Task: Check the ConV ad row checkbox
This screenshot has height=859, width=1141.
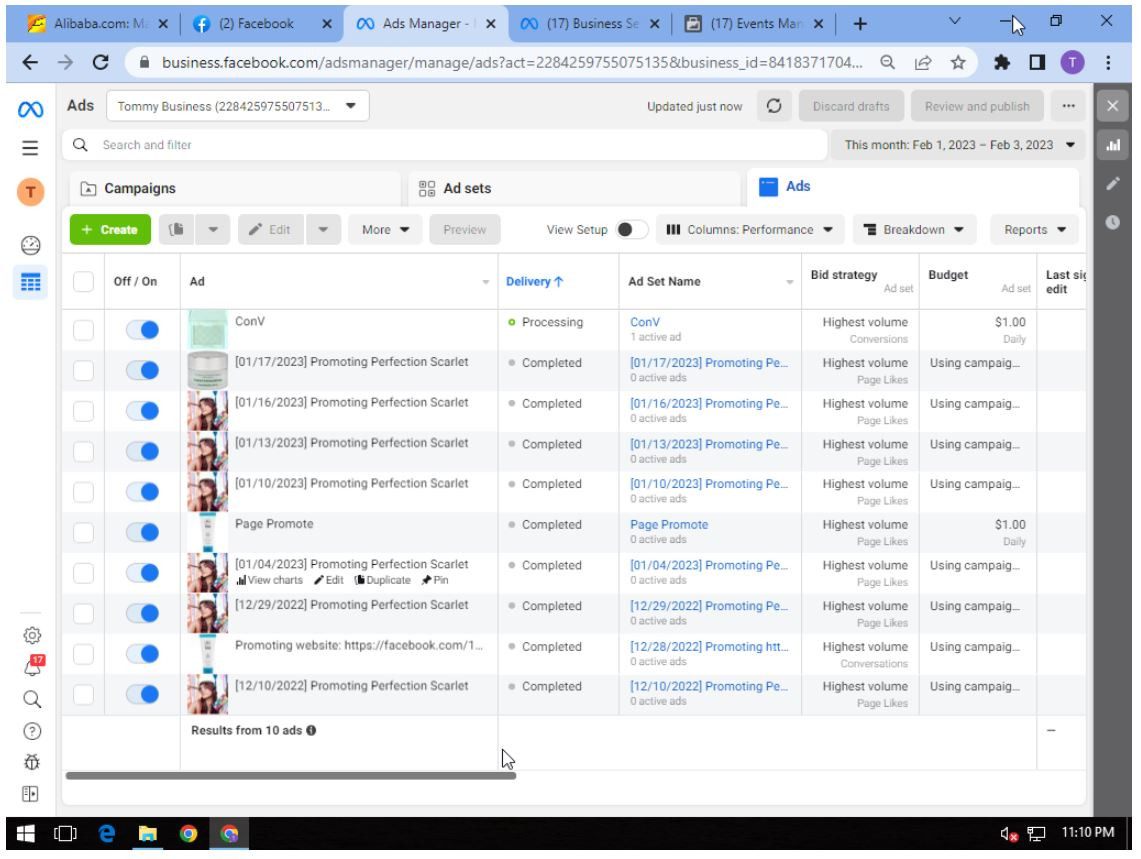Action: (x=84, y=330)
